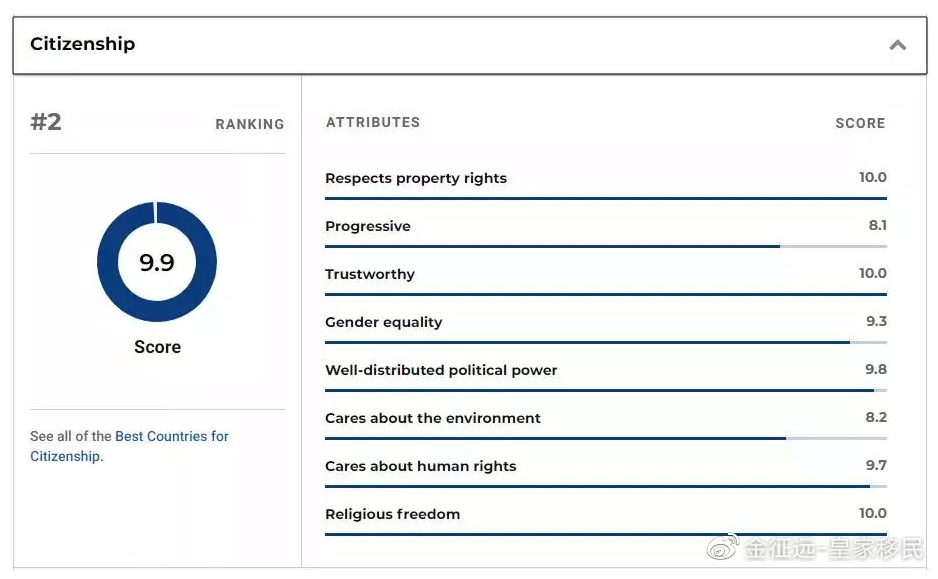Screen dimensions: 938x579
Task: Click the Religious freedom attribute label
Action: coord(392,514)
